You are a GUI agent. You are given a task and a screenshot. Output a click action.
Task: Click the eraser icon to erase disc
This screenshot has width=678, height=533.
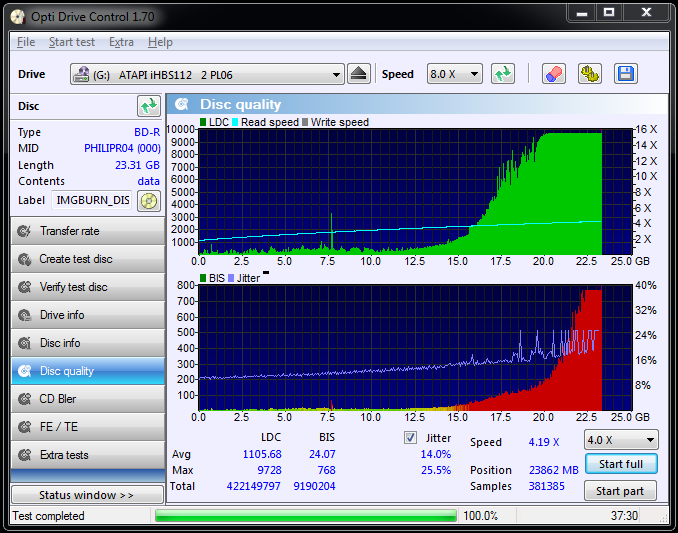coord(554,74)
